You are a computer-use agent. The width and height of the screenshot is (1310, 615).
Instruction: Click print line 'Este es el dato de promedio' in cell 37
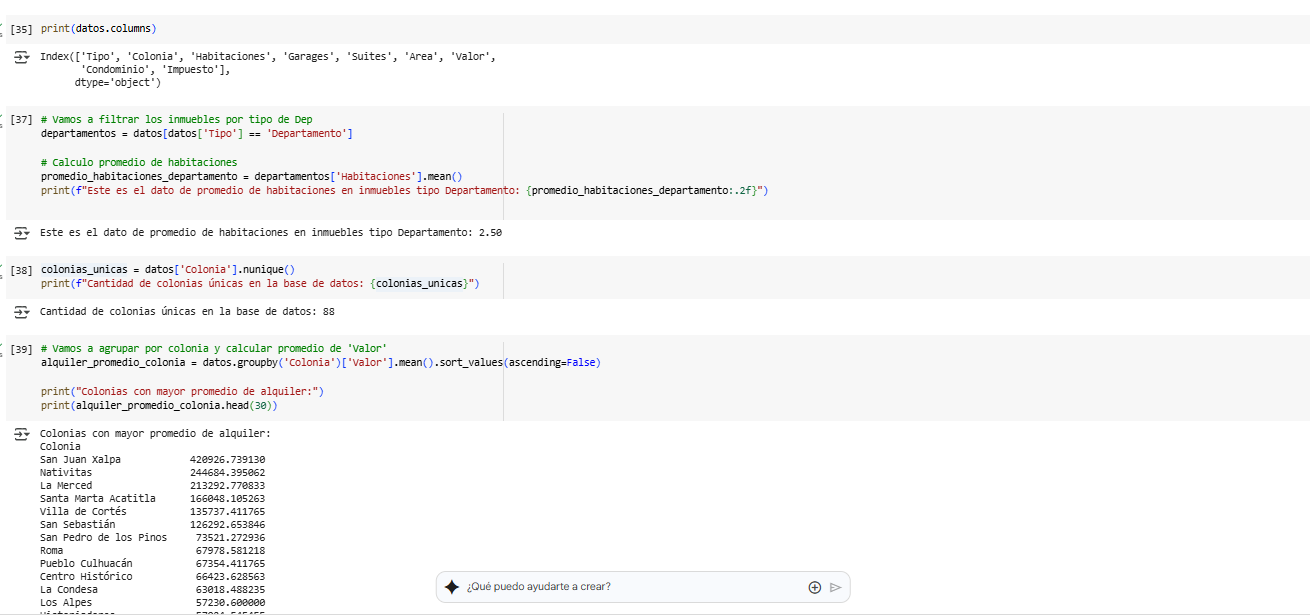(404, 190)
